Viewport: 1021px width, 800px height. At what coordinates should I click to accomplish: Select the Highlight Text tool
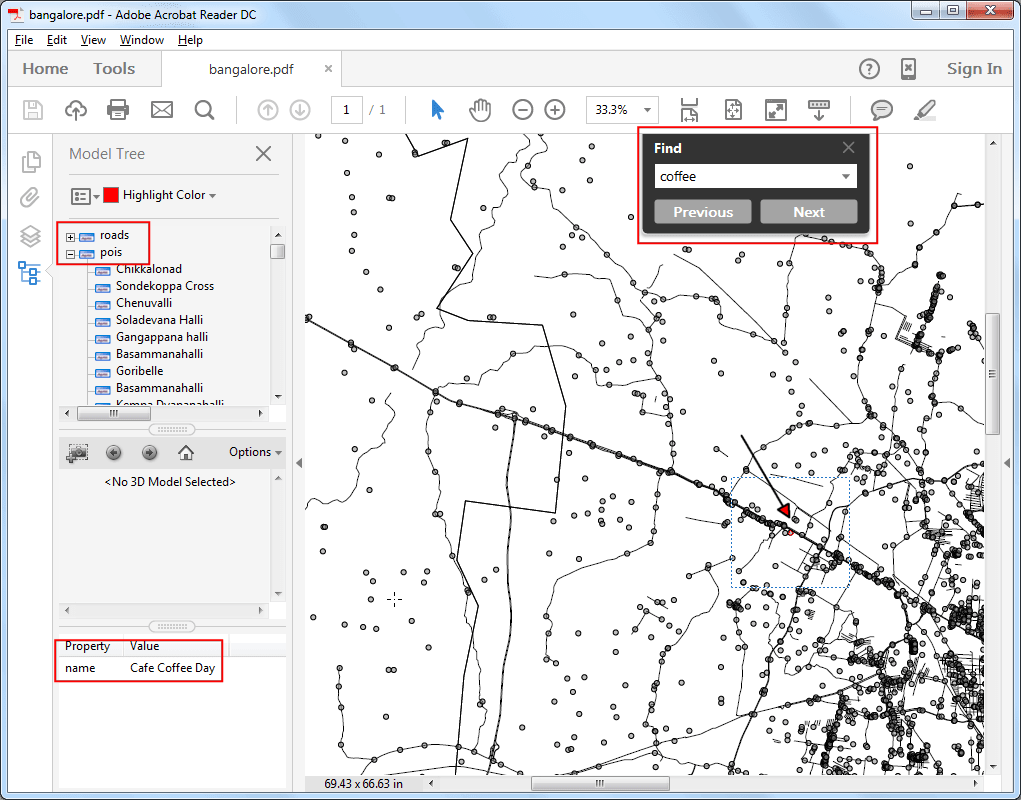coord(924,110)
